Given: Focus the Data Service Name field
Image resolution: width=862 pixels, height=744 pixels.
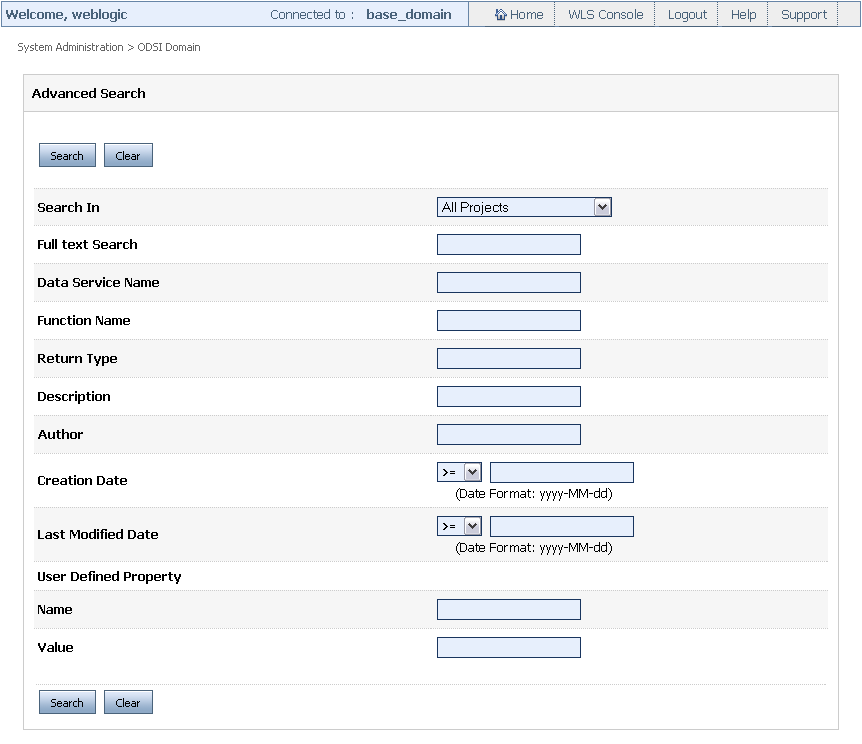Looking at the screenshot, I should (509, 283).
